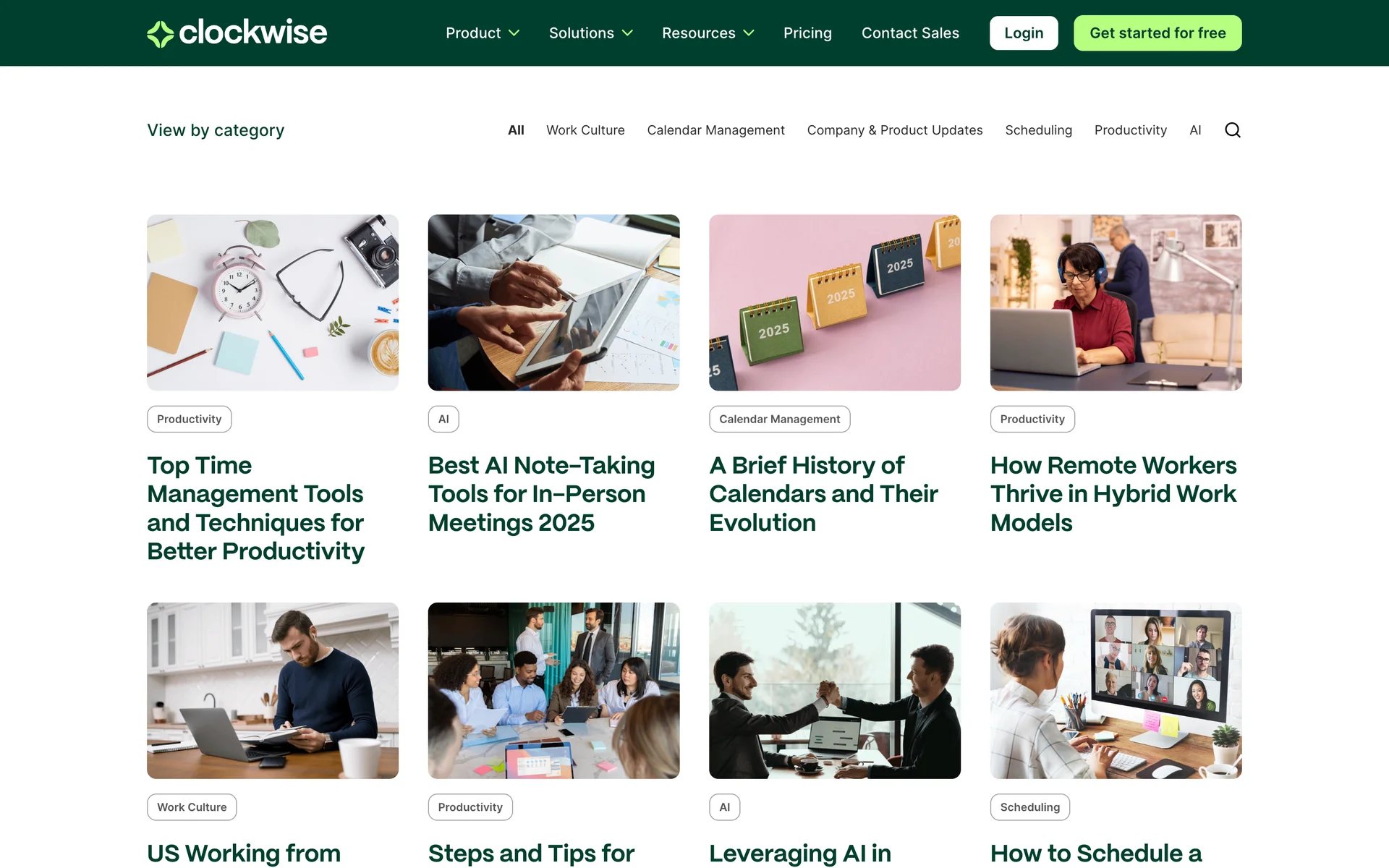Filter by the Scheduling category
Screen dimensions: 1389x868
pos(1038,130)
